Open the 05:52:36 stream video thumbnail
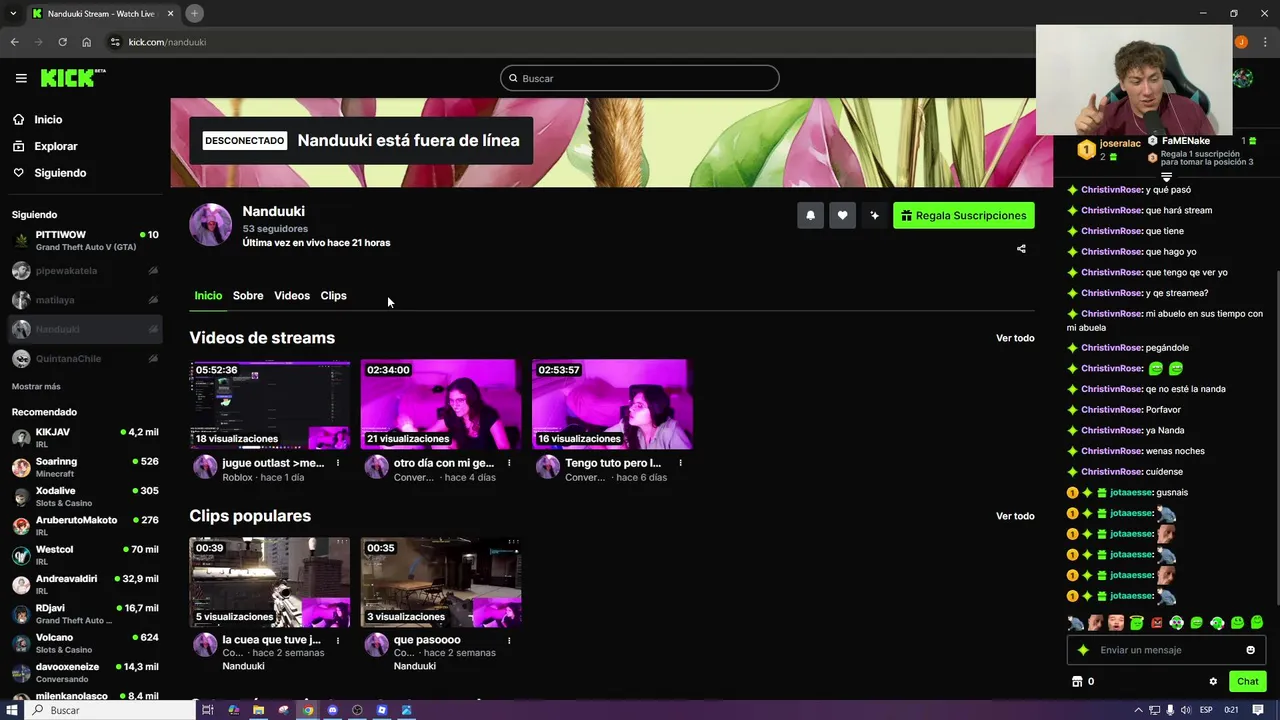Viewport: 1280px width, 720px height. pyautogui.click(x=270, y=404)
